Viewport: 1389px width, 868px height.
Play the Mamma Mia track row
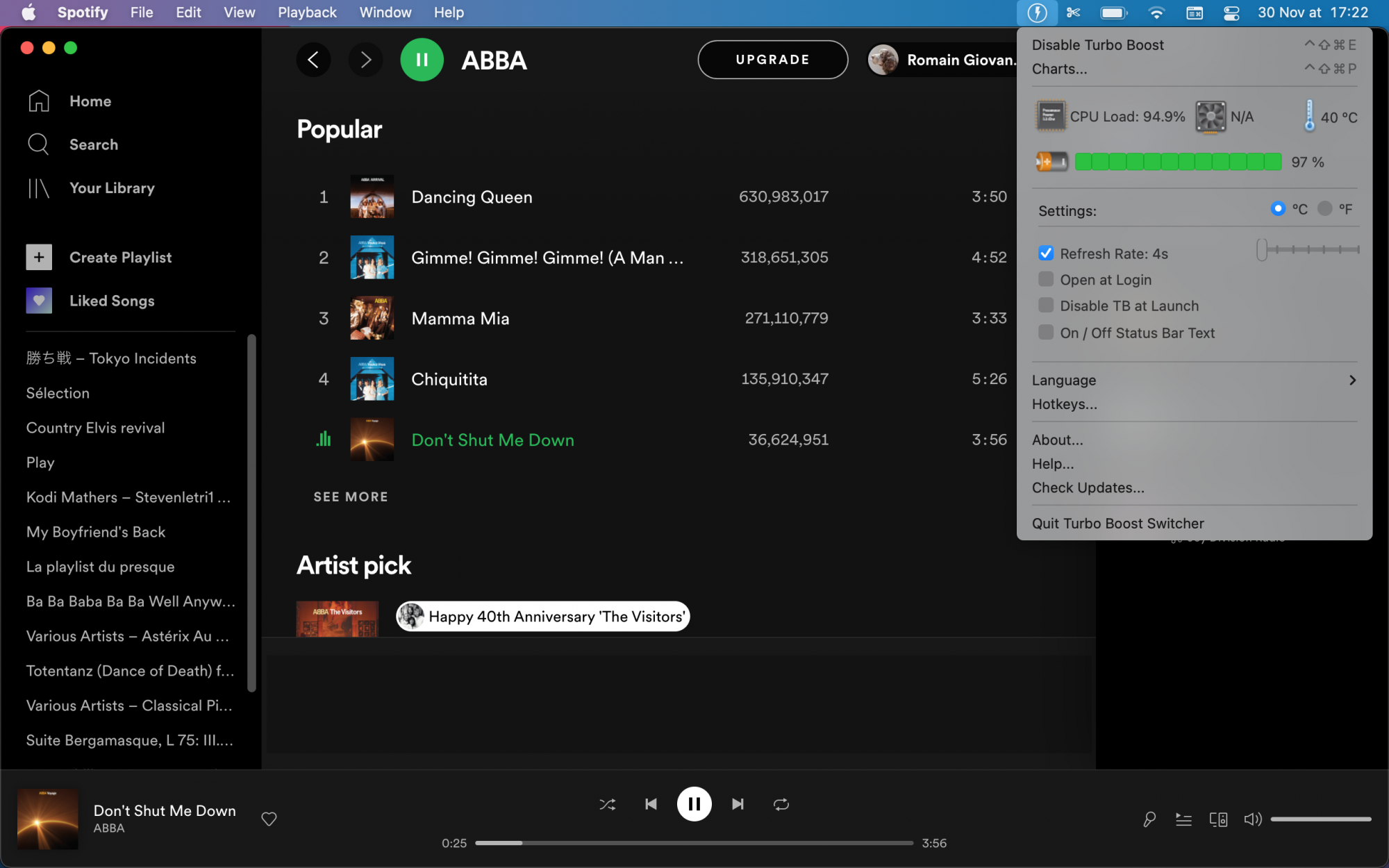655,318
